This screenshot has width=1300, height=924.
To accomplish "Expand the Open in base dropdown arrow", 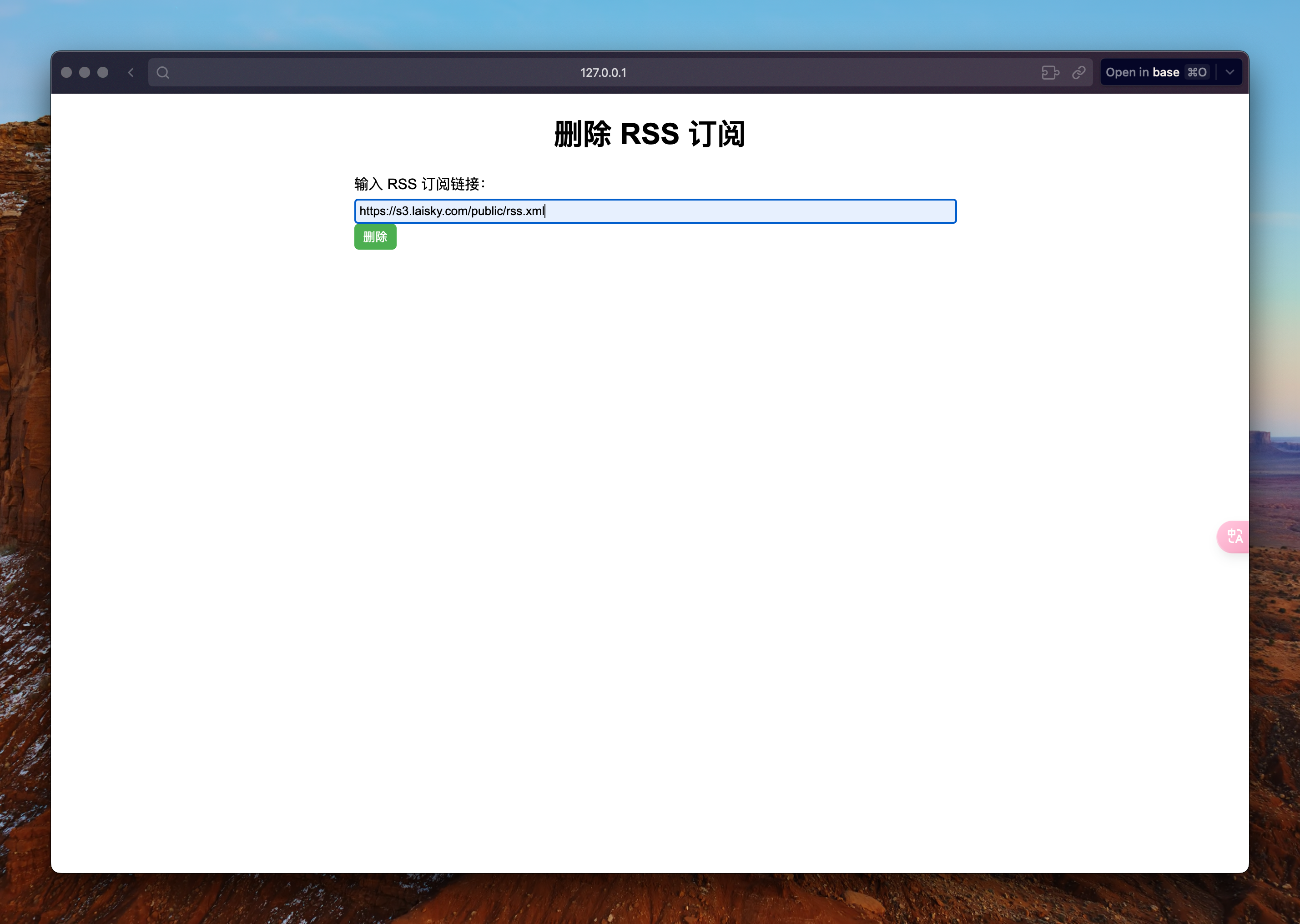I will 1229,72.
